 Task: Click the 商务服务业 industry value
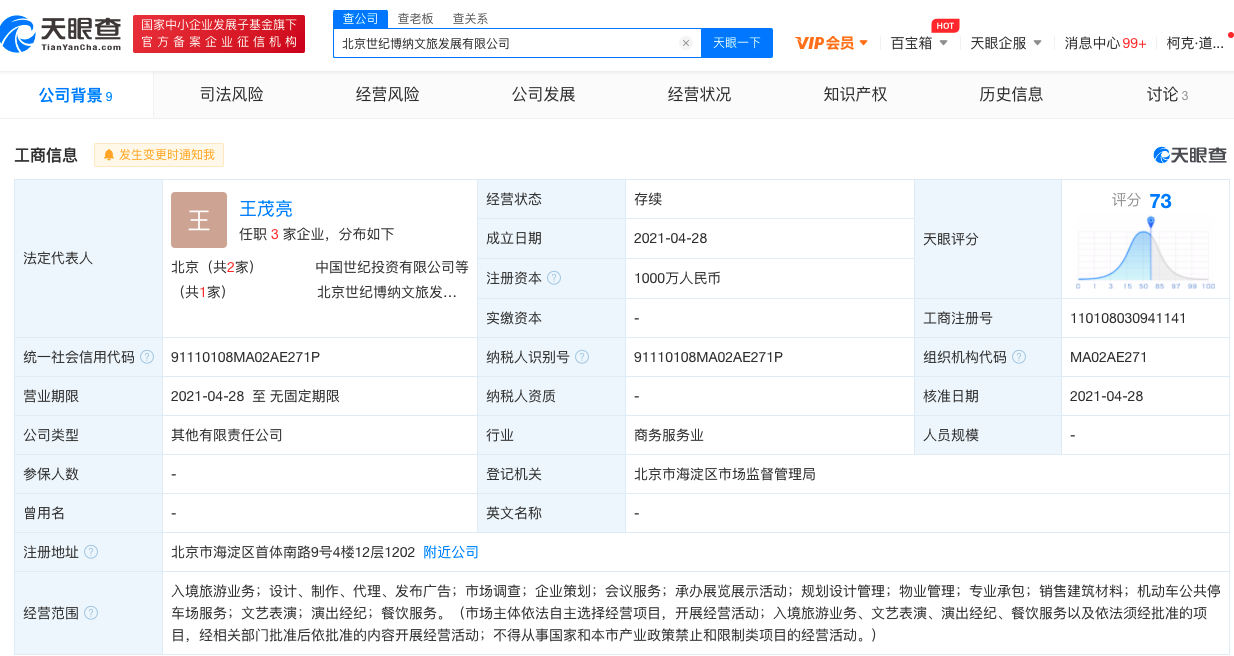[669, 435]
